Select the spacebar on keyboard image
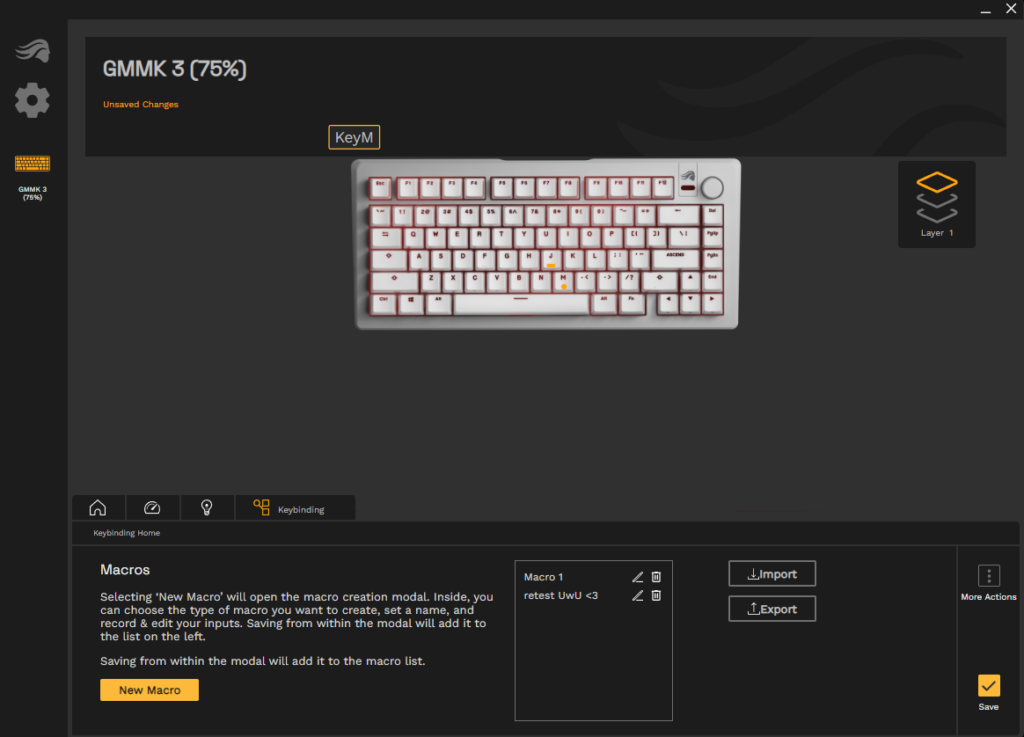 tap(520, 304)
